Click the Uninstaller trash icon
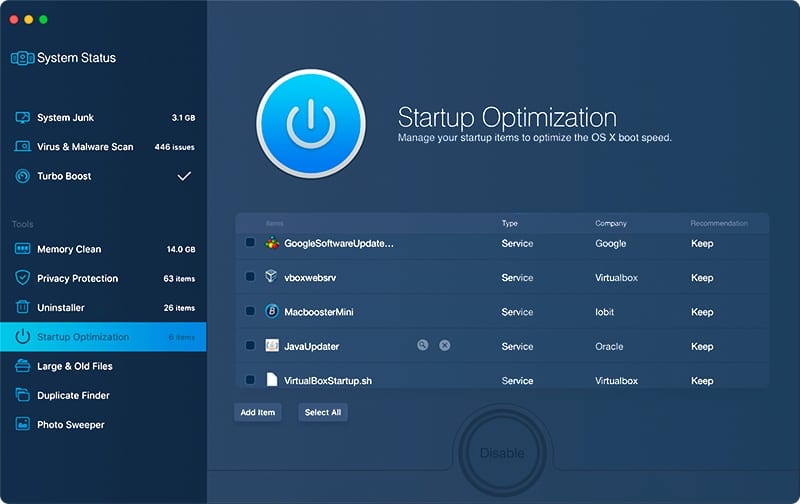Viewport: 800px width, 504px height. click(22, 307)
